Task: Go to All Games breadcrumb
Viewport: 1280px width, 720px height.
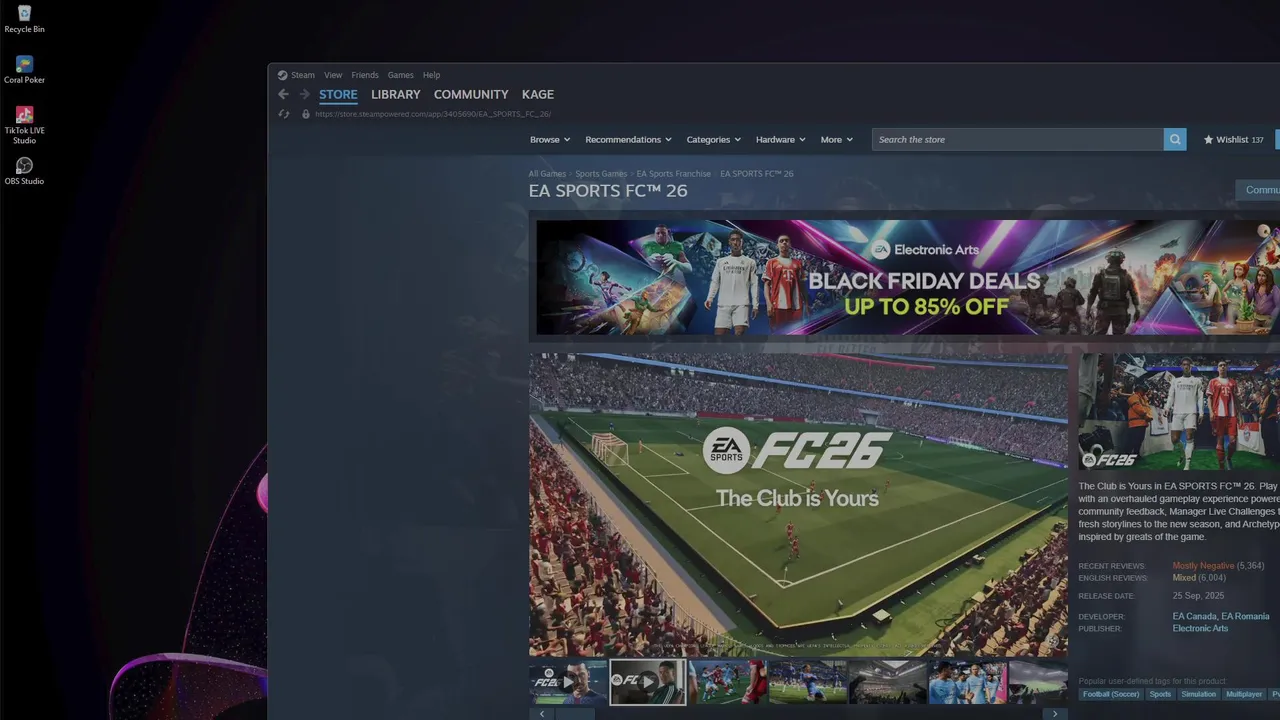Action: coord(547,174)
